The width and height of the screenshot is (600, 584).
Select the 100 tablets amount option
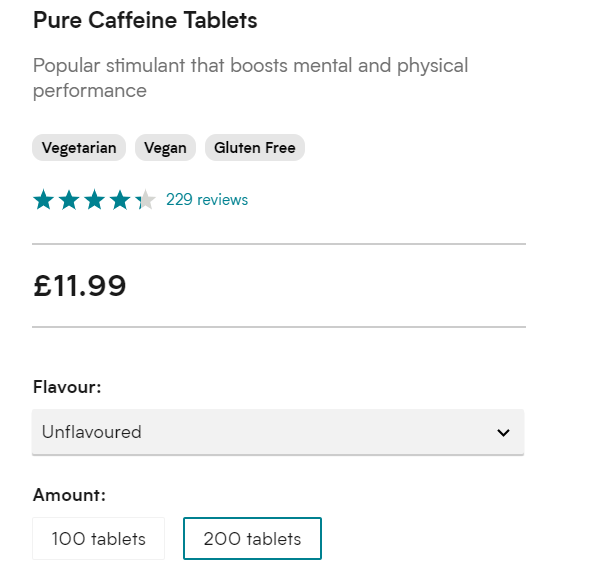click(x=98, y=539)
